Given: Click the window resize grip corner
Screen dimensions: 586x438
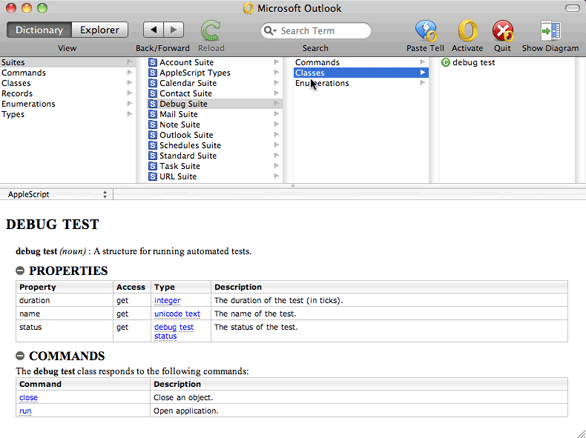Looking at the screenshot, I should (581, 434).
